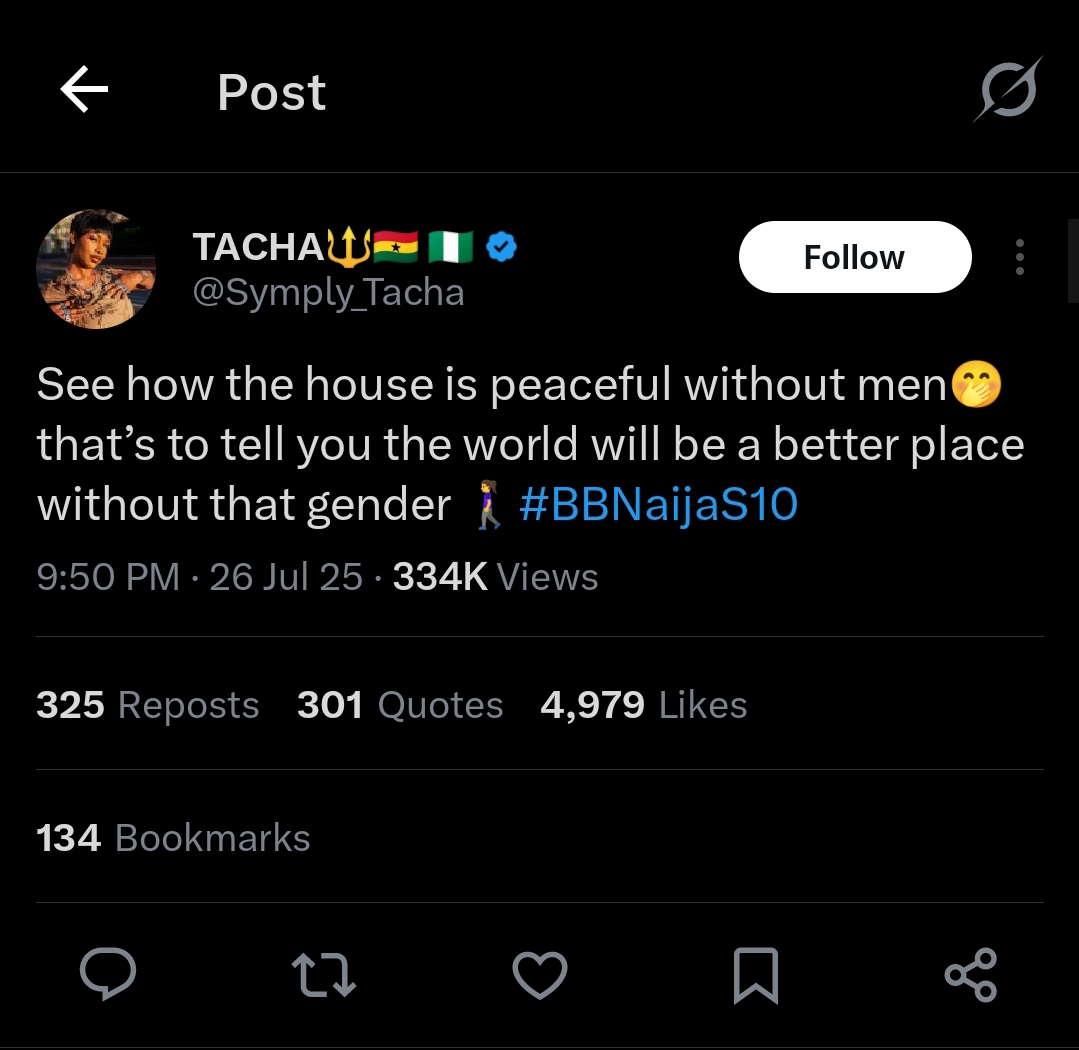Image resolution: width=1079 pixels, height=1050 pixels.
Task: Open TACHA's profile picture
Action: click(96, 269)
